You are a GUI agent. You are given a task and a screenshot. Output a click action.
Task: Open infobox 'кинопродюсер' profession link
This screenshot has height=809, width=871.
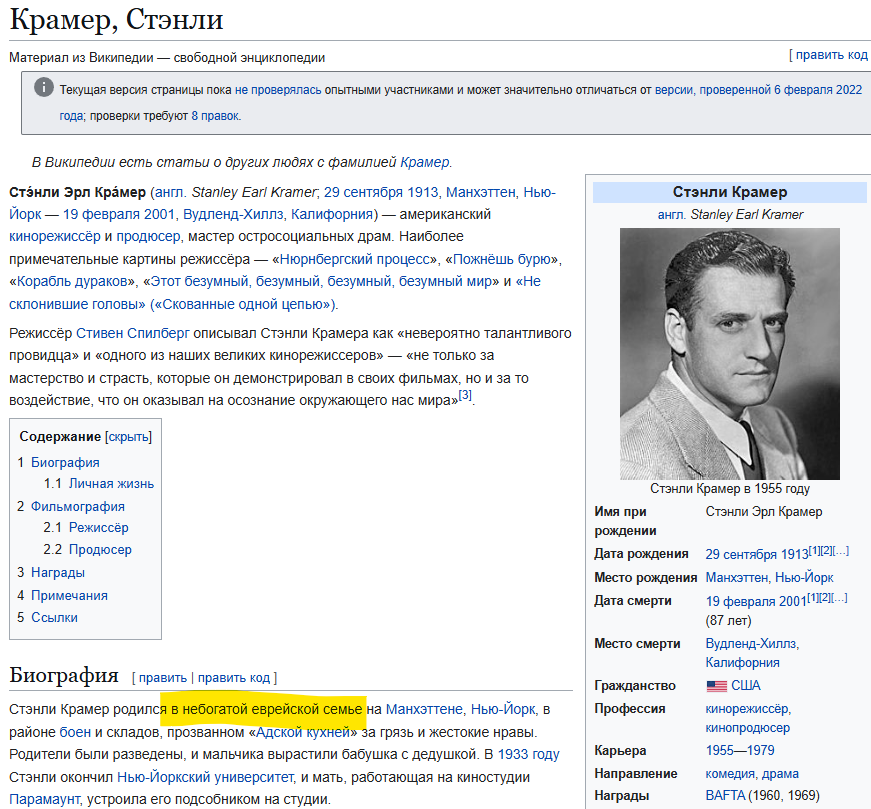click(x=748, y=728)
